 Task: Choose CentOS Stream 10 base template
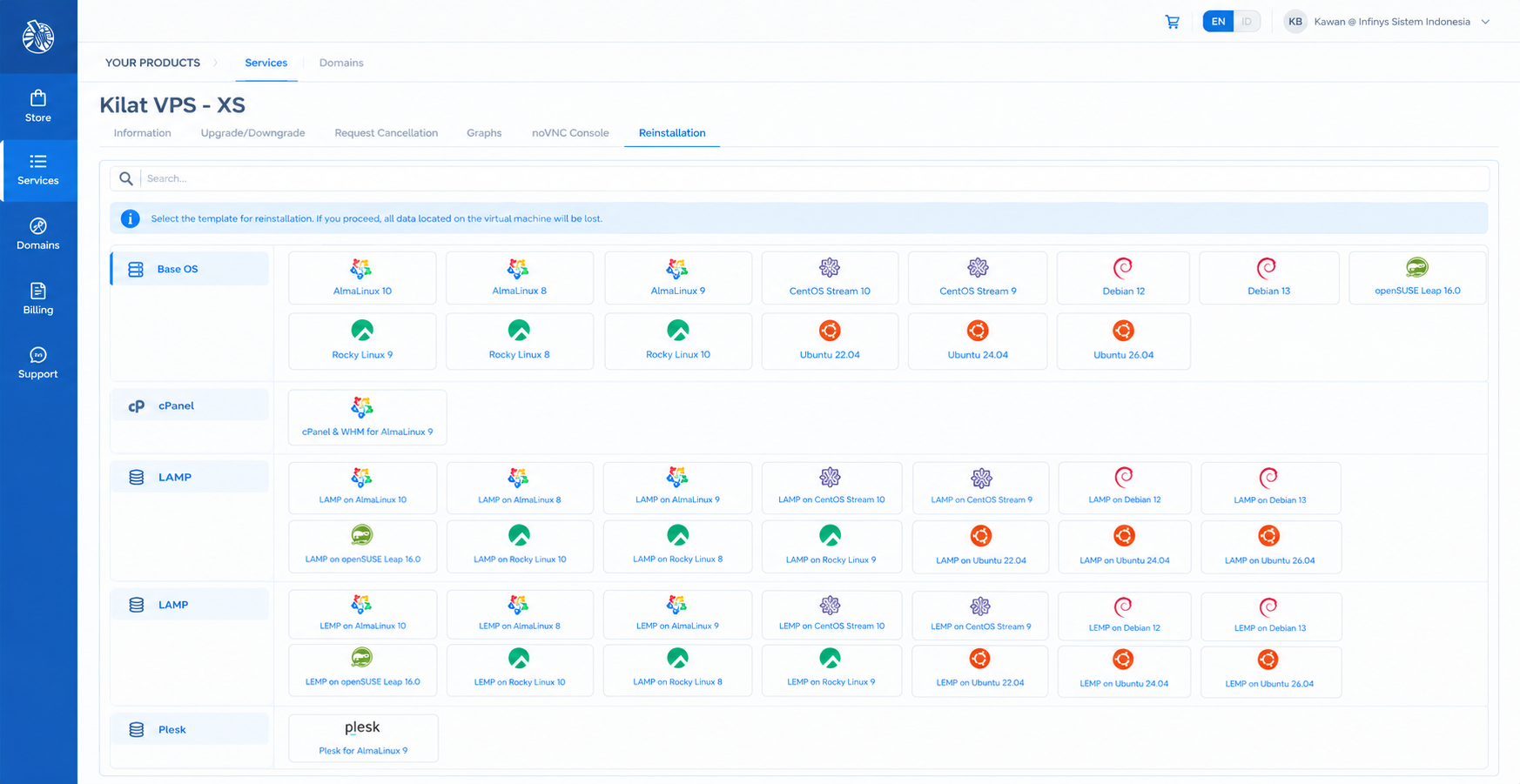coord(830,278)
